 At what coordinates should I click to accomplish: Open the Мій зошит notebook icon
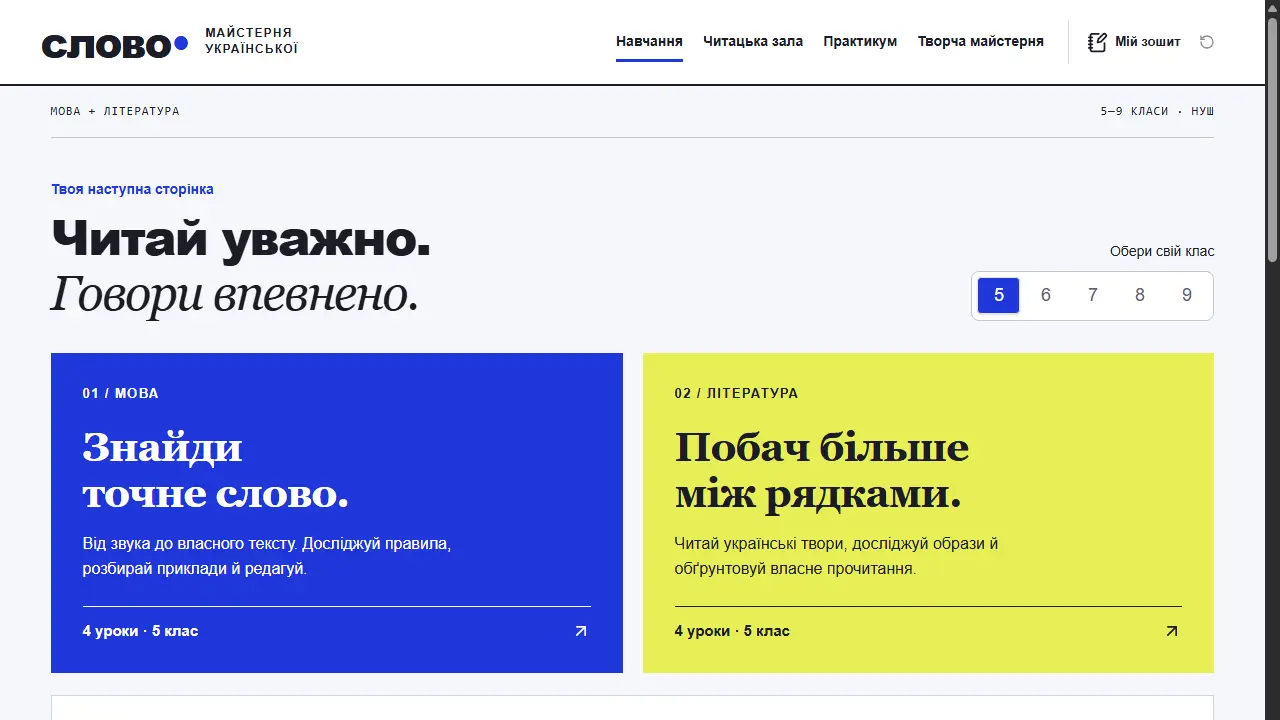[x=1097, y=42]
